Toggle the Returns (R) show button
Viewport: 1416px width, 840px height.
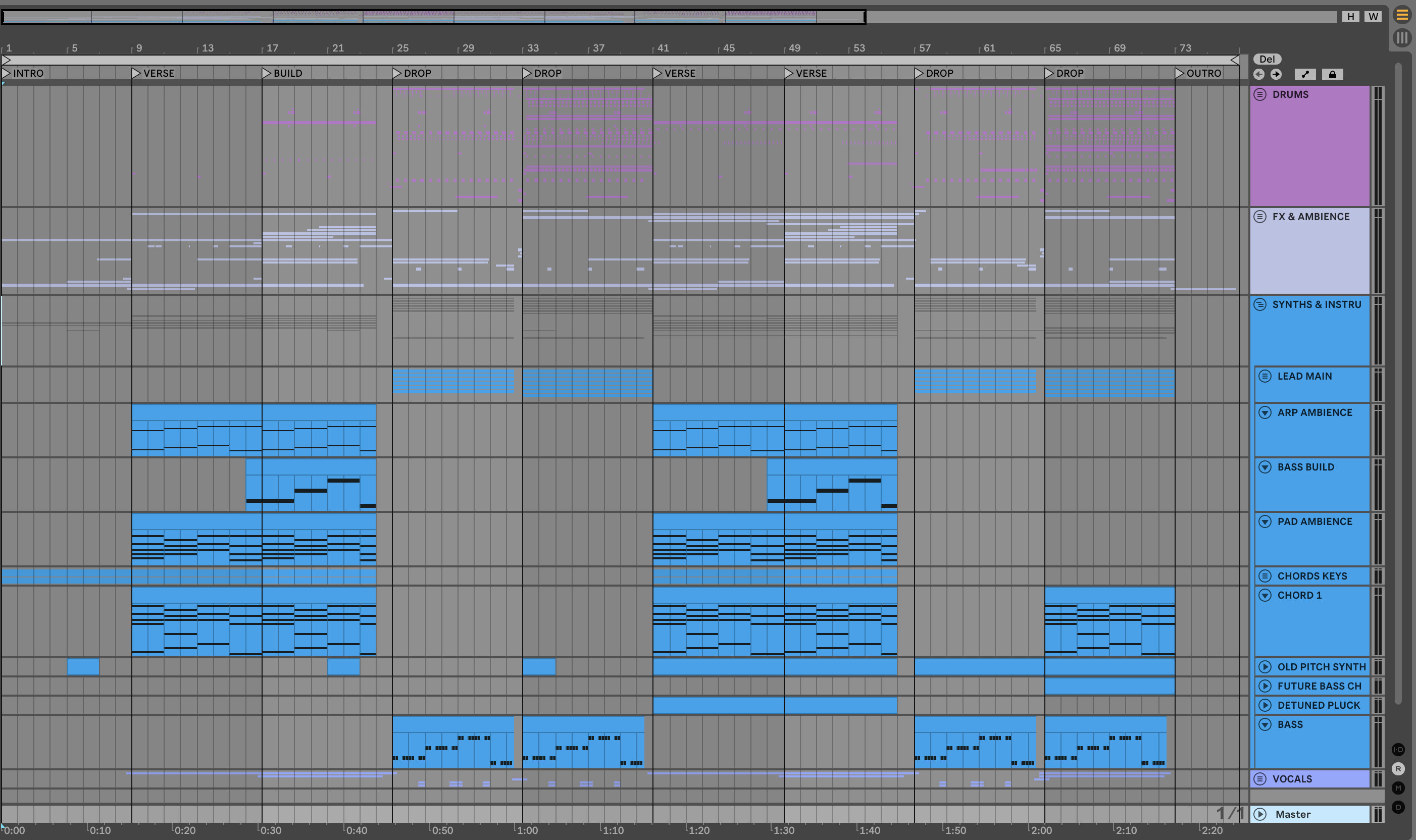coord(1398,769)
